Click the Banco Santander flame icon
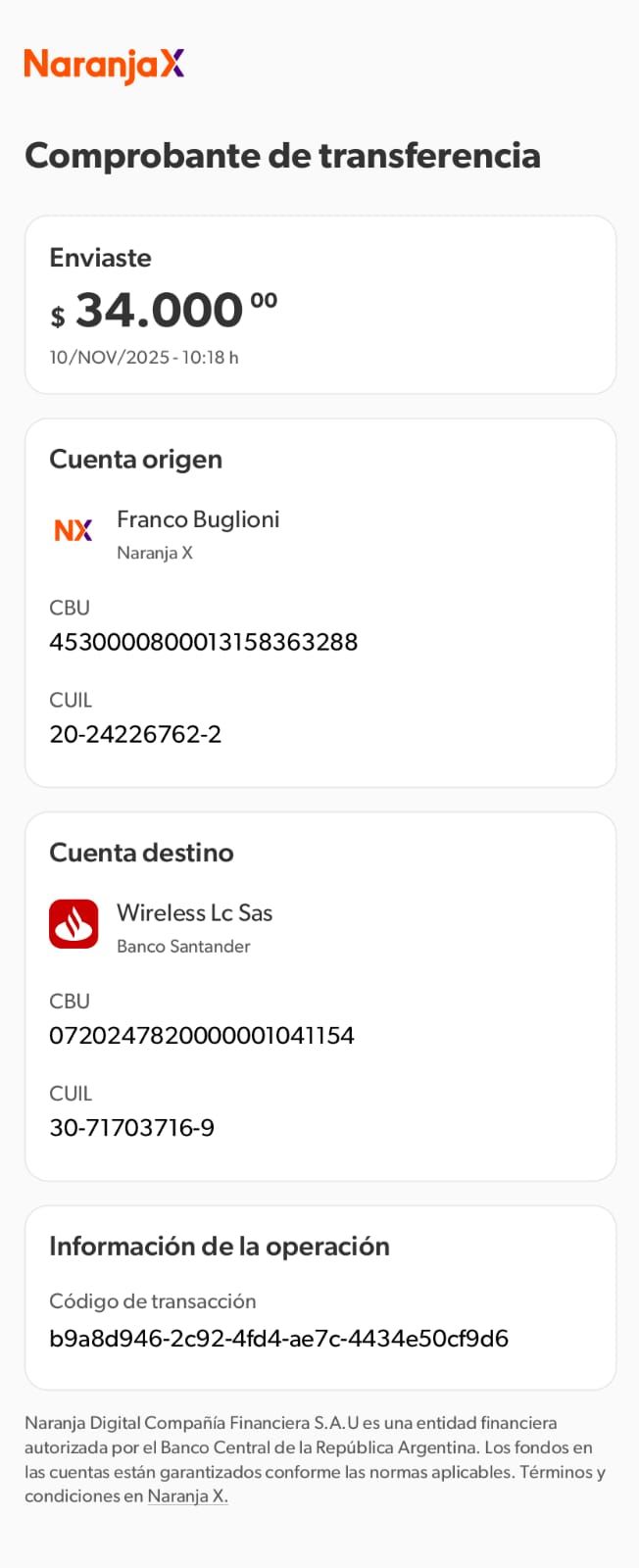The image size is (639, 1568). (74, 924)
